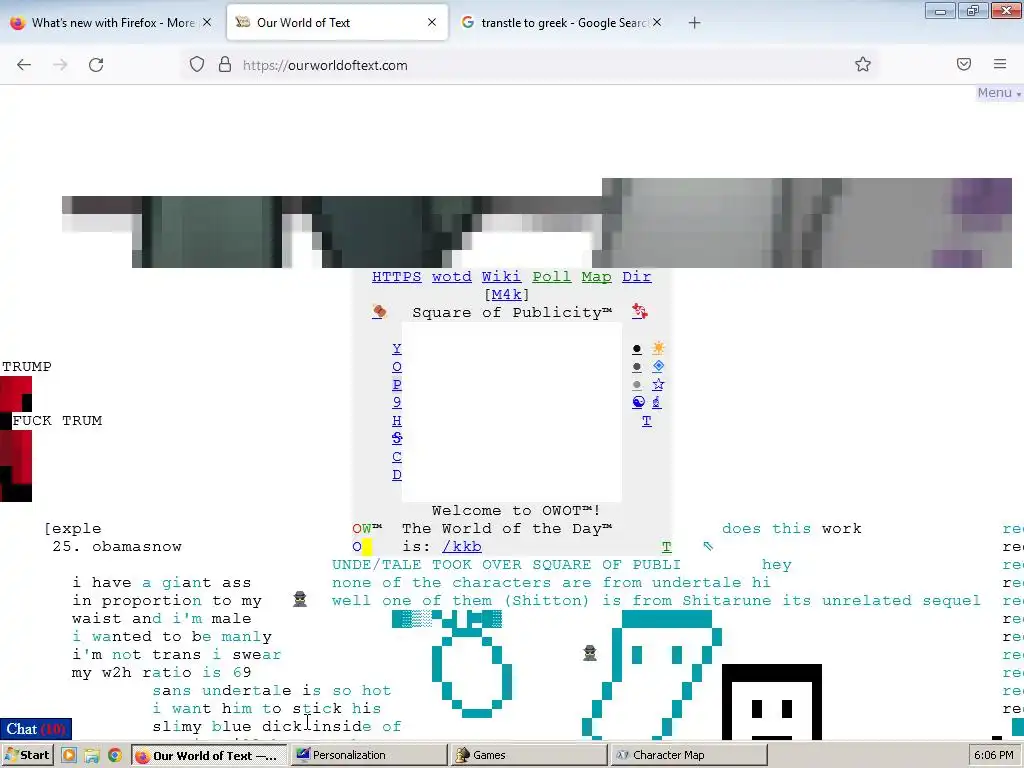
Task: Click the D link in left column
Action: [x=396, y=475]
